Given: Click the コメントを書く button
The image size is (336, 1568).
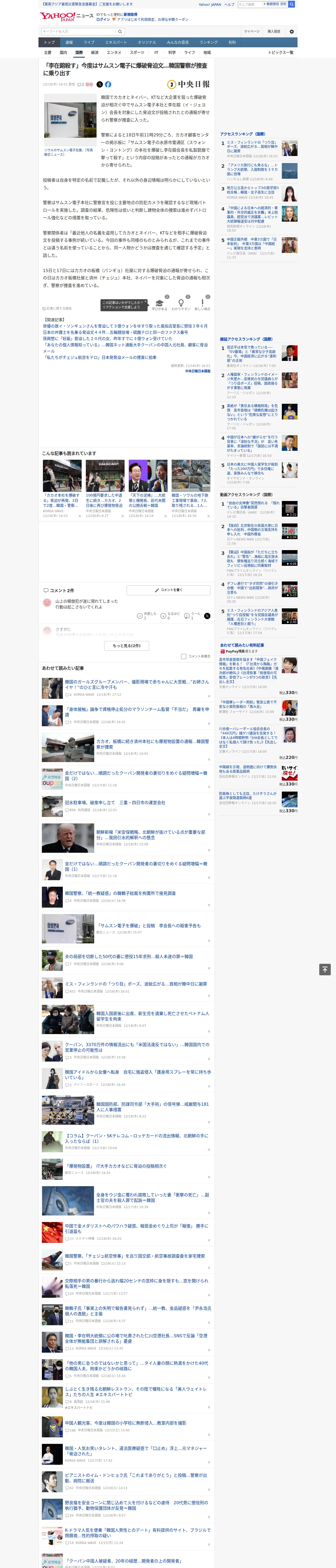Looking at the screenshot, I should point(169,590).
